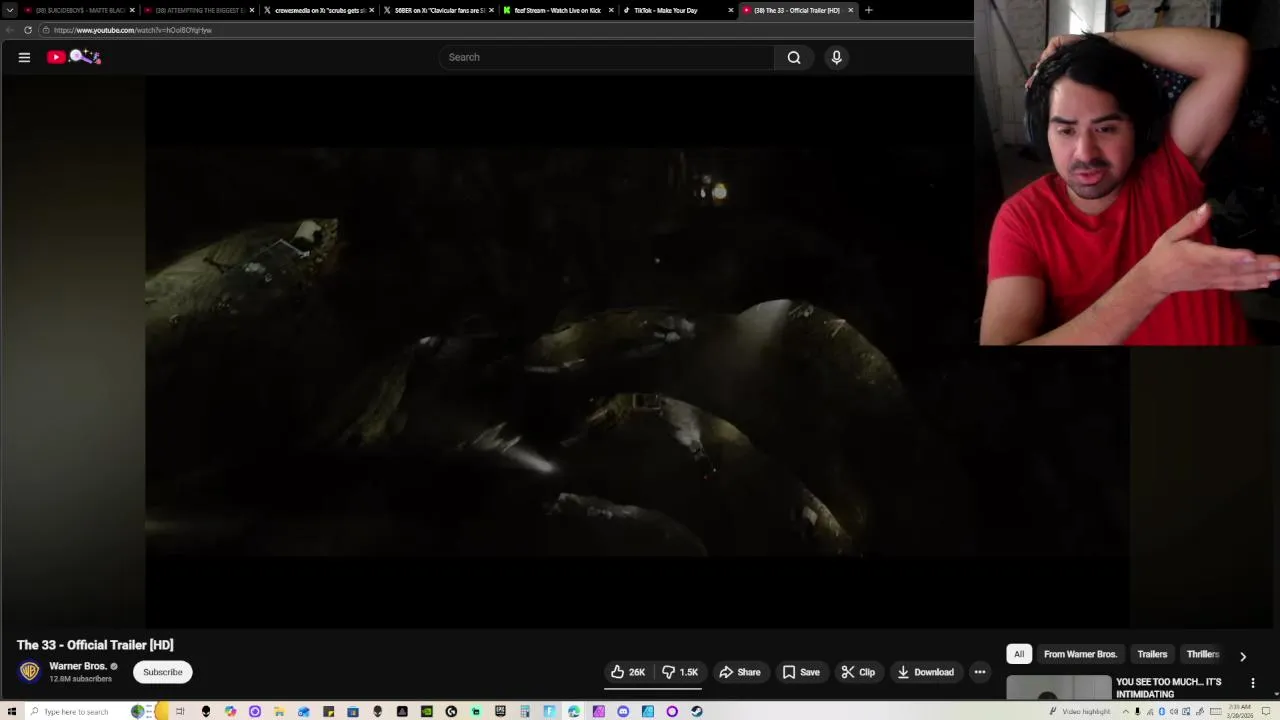Open the browser tab list dropdown
Screen dimensions: 1280x720
click(x=10, y=10)
